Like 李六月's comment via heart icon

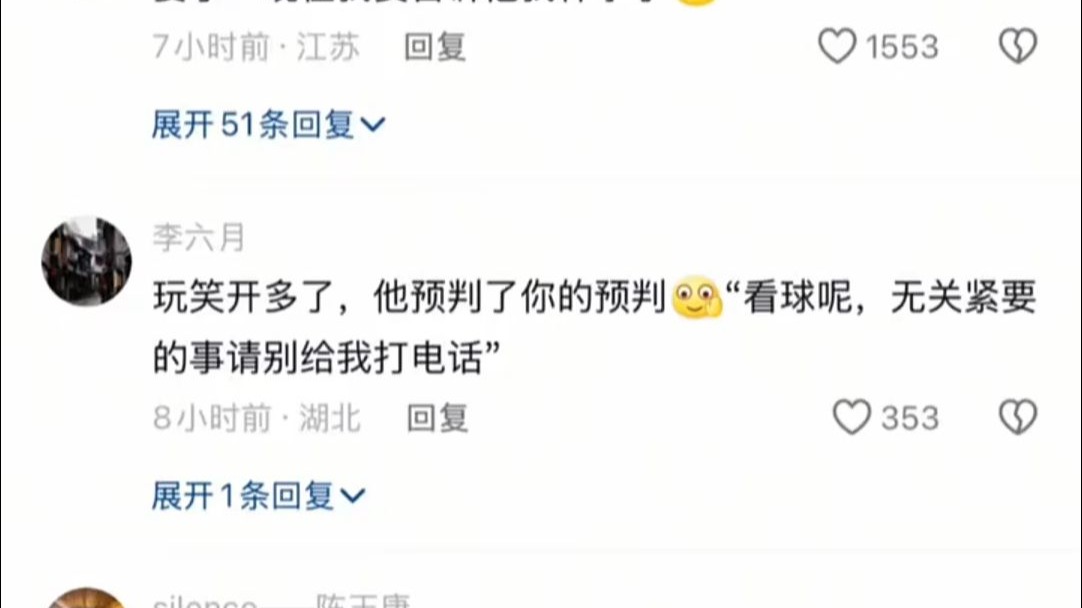tap(852, 418)
